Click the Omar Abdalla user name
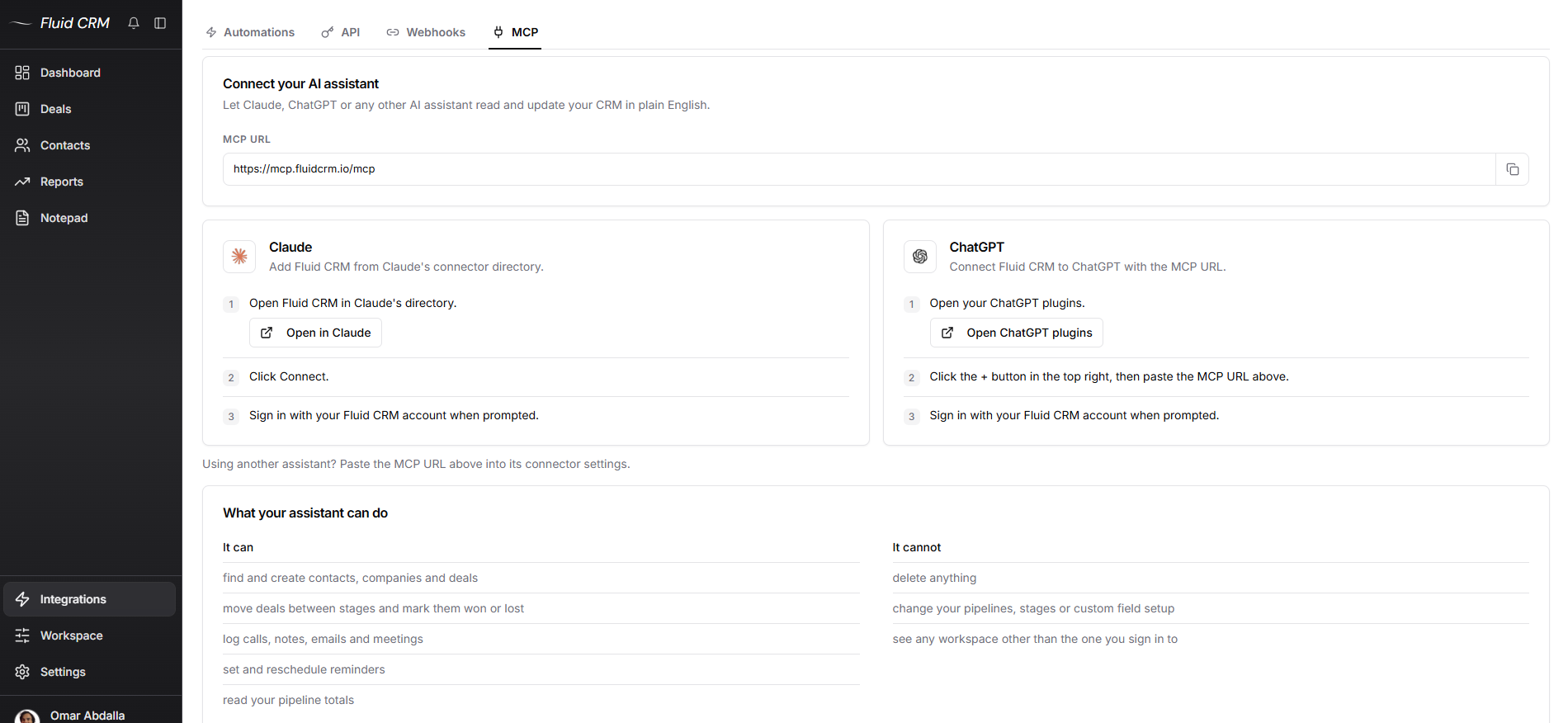1568x723 pixels. tap(87, 716)
